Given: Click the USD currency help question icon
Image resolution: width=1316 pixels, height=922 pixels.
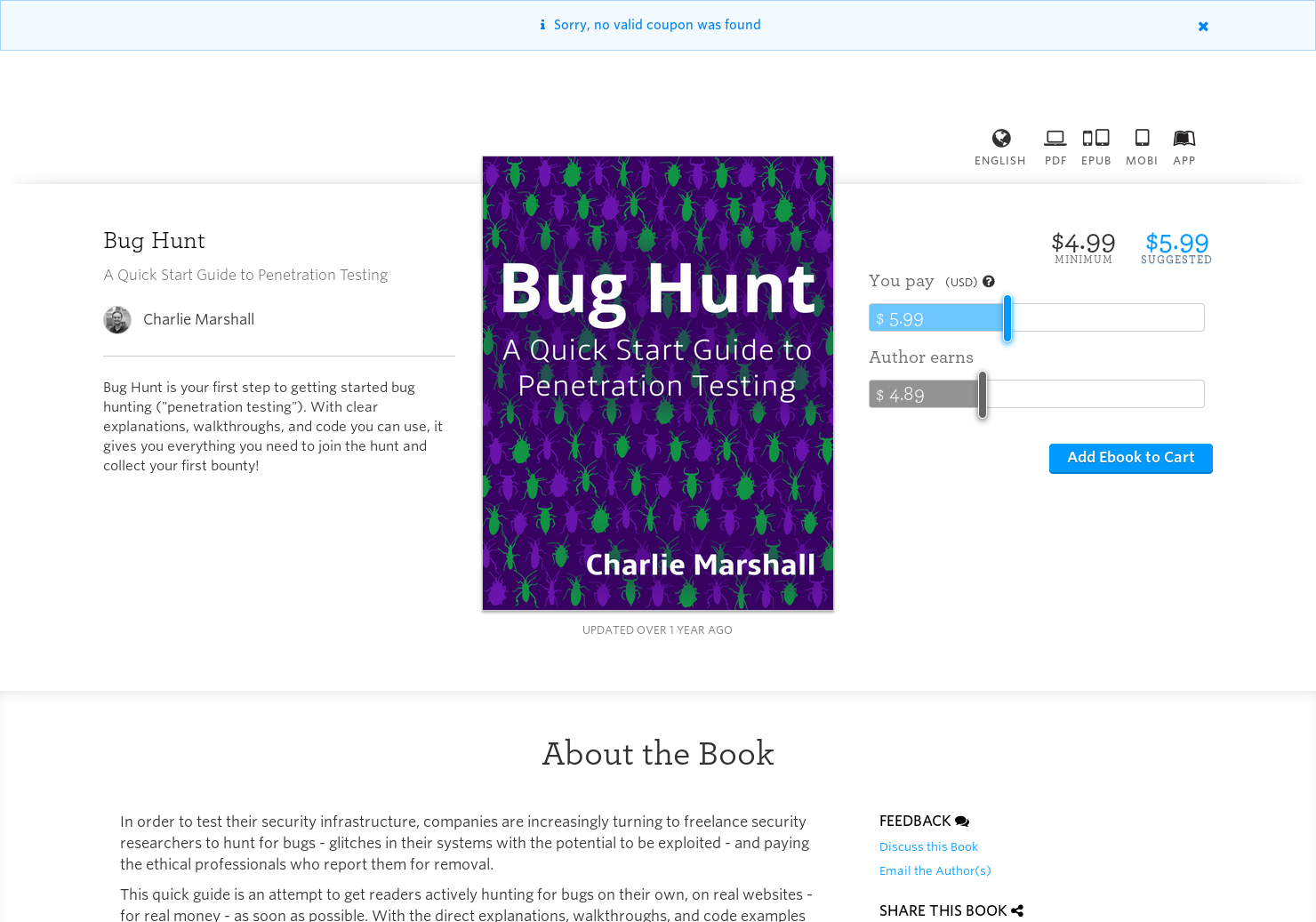Looking at the screenshot, I should (989, 282).
